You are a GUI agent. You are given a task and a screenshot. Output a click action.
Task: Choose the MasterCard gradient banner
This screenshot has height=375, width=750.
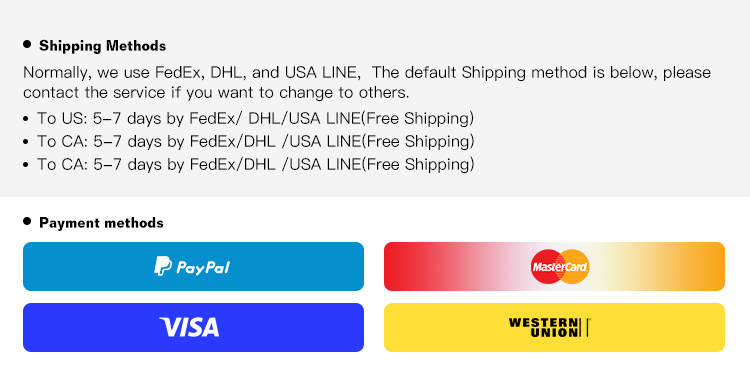pyautogui.click(x=554, y=266)
